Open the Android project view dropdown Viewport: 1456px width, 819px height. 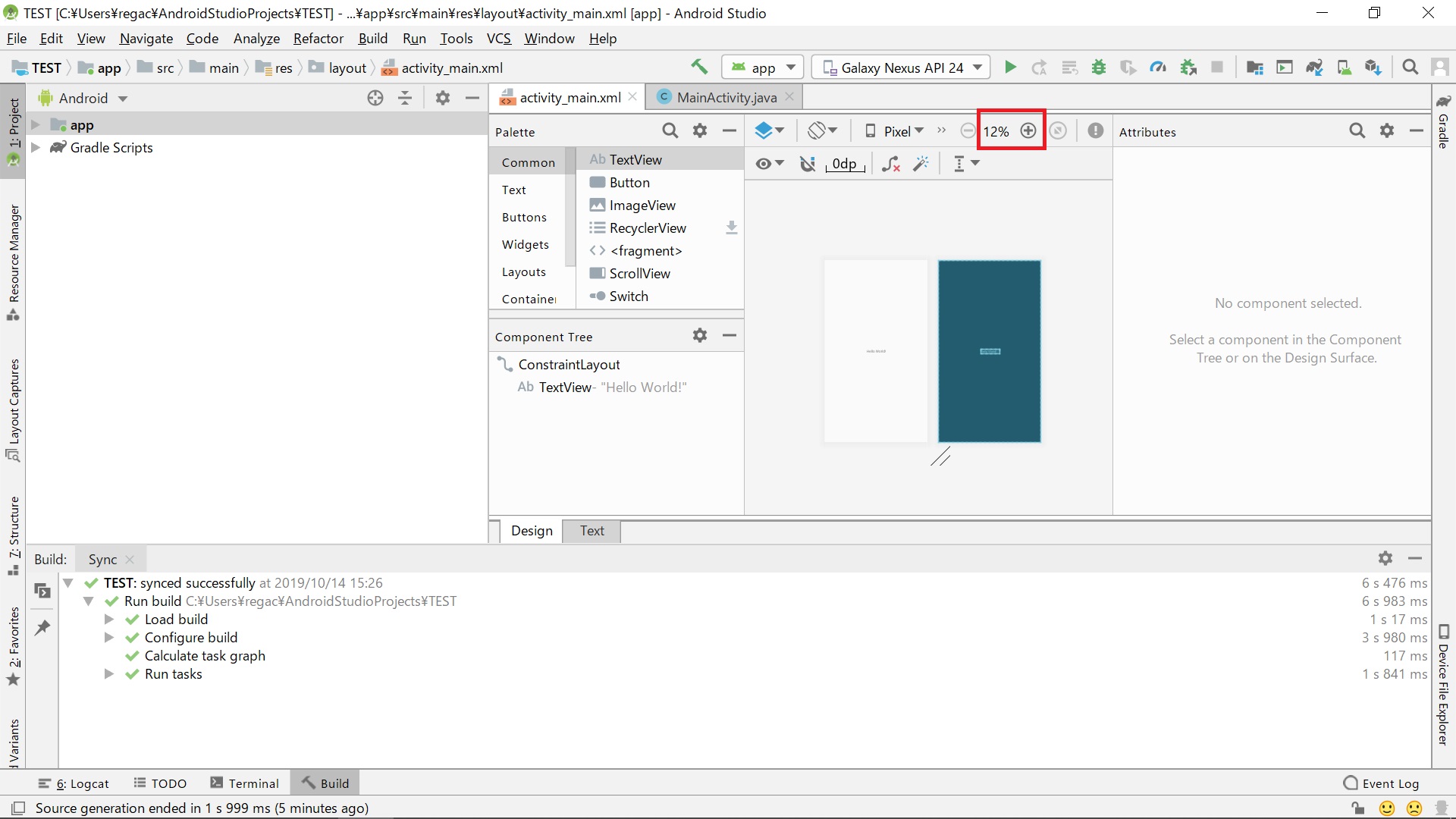click(83, 98)
